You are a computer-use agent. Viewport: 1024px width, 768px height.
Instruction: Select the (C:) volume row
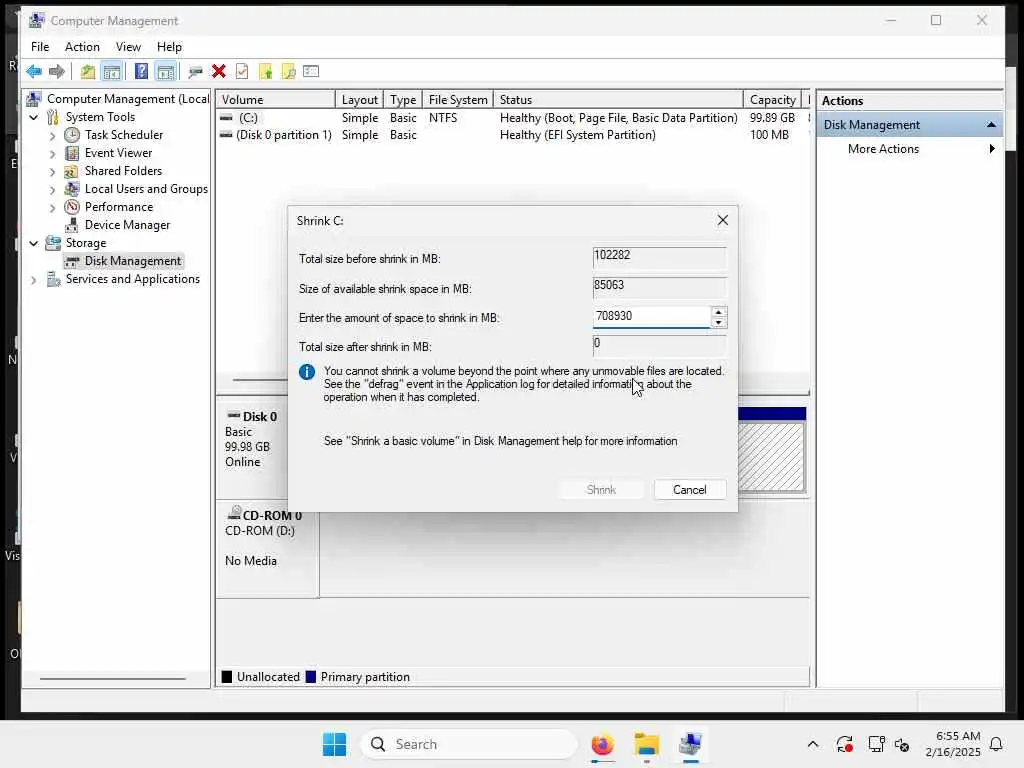[x=513, y=118]
